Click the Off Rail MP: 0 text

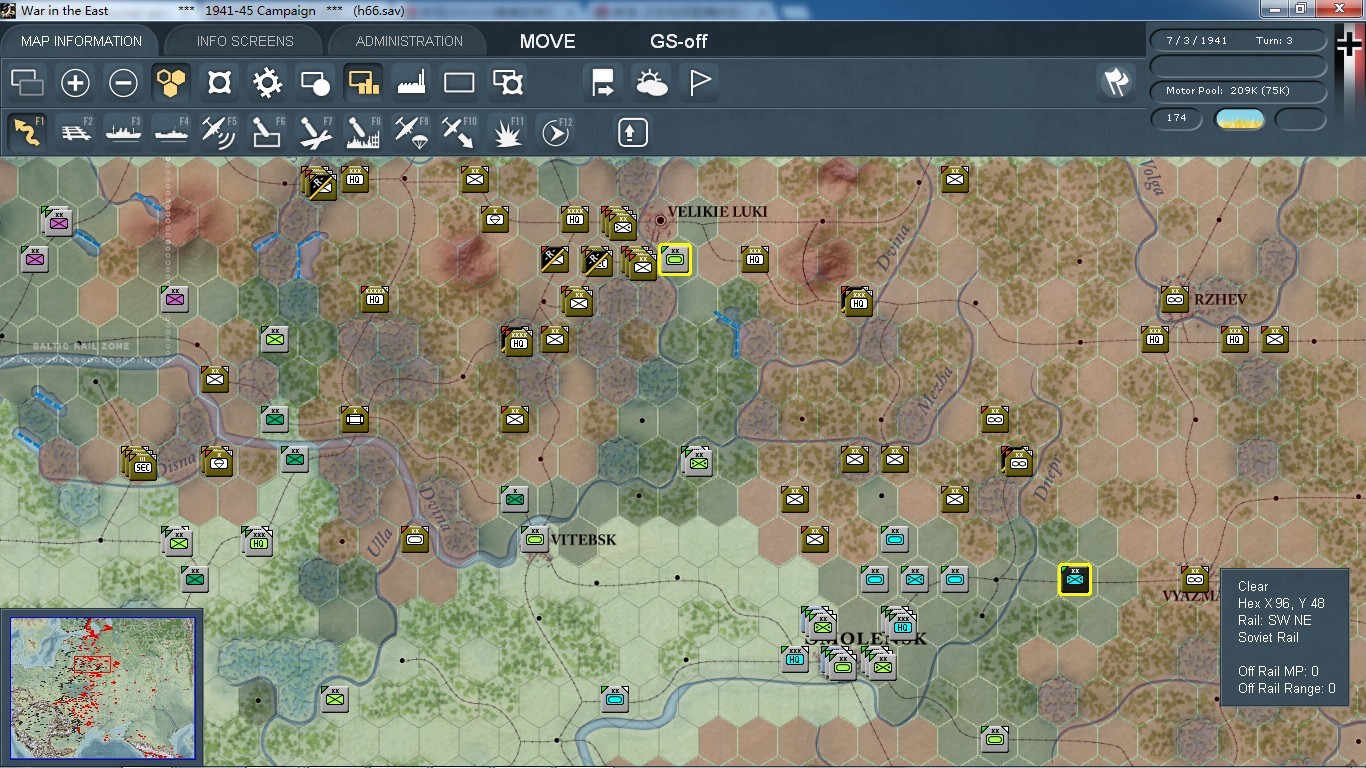tap(1278, 671)
